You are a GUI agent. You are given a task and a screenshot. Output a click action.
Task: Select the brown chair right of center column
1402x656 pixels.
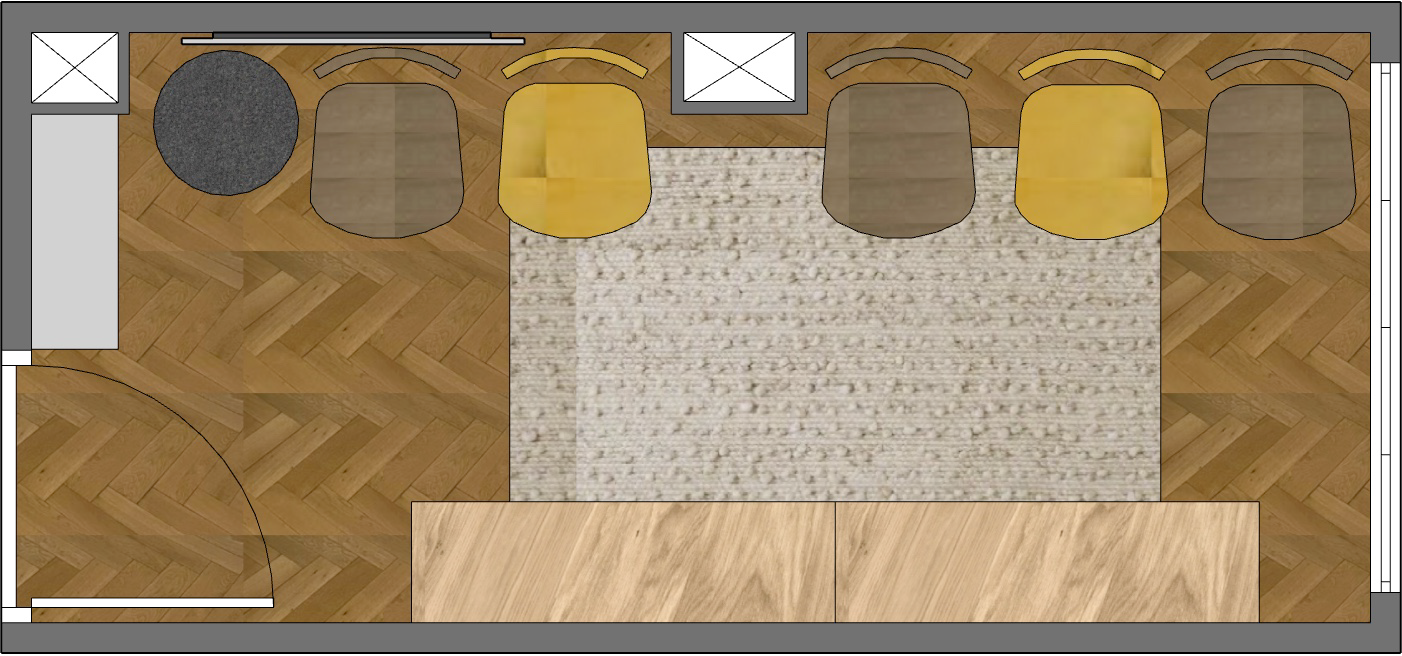[898, 160]
